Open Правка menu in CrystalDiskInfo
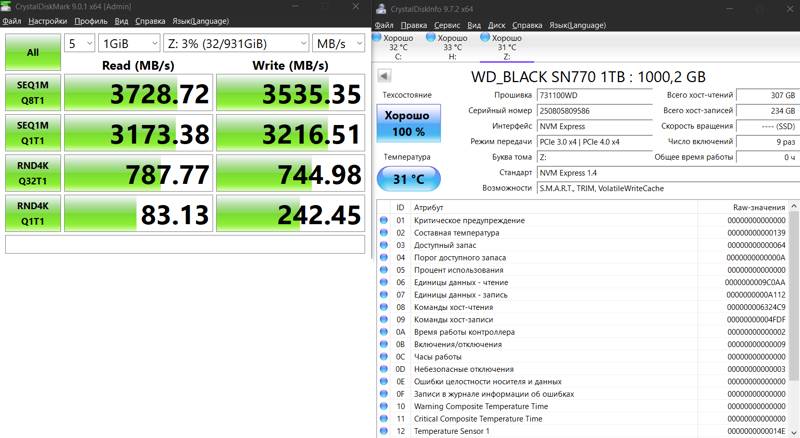 (x=414, y=25)
